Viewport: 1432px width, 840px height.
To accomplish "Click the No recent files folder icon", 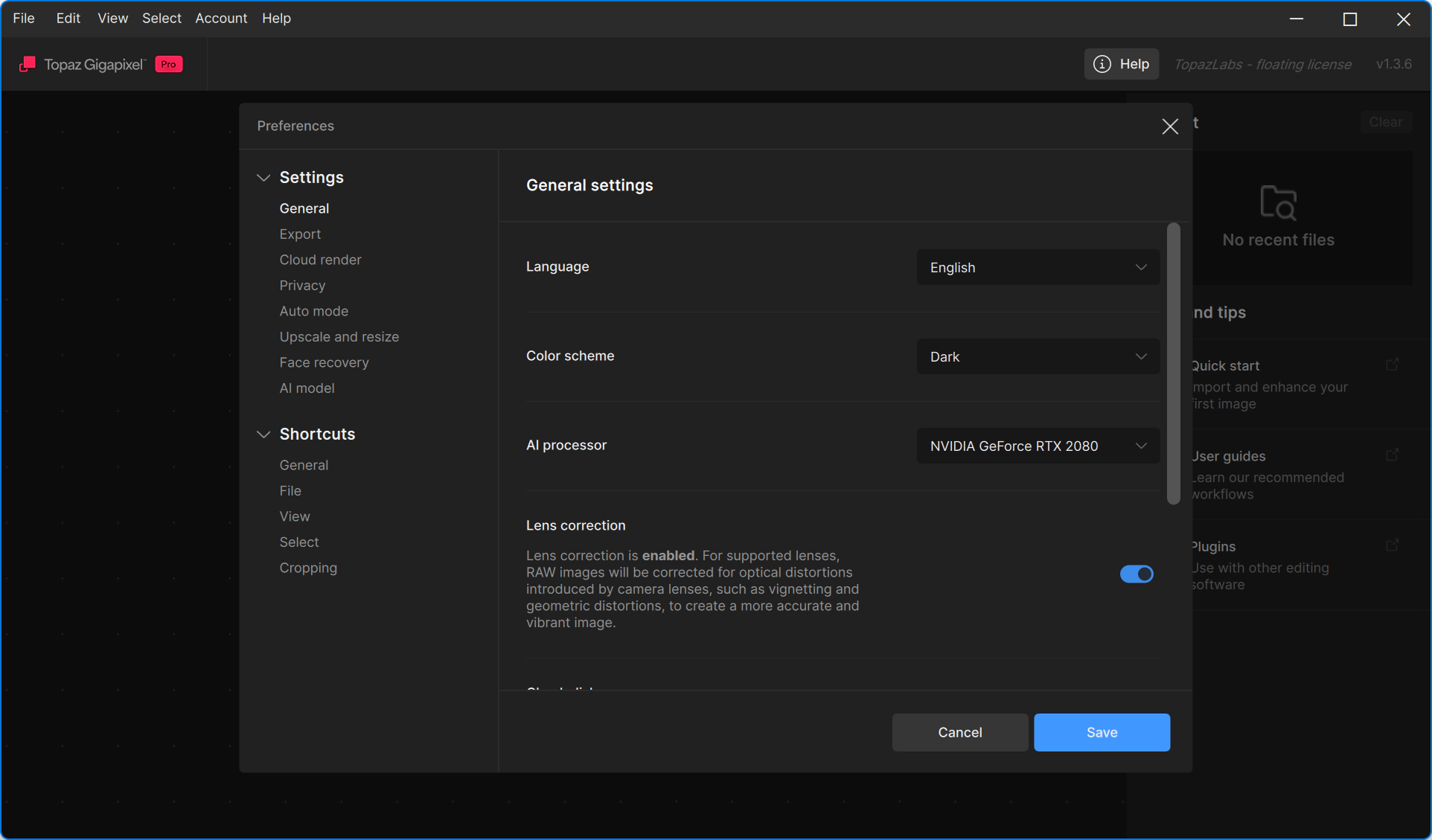I will pyautogui.click(x=1278, y=202).
